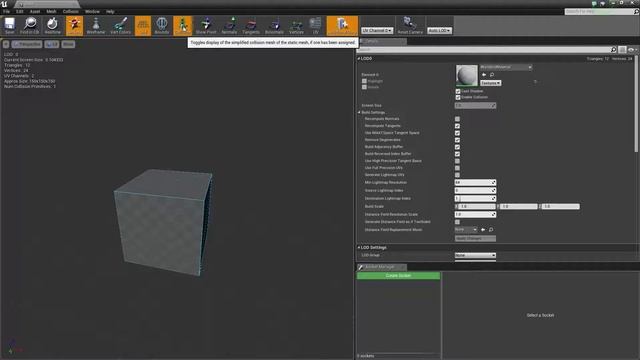Collapse the LOD0 section
Image resolution: width=640 pixels, height=360 pixels.
click(359, 58)
